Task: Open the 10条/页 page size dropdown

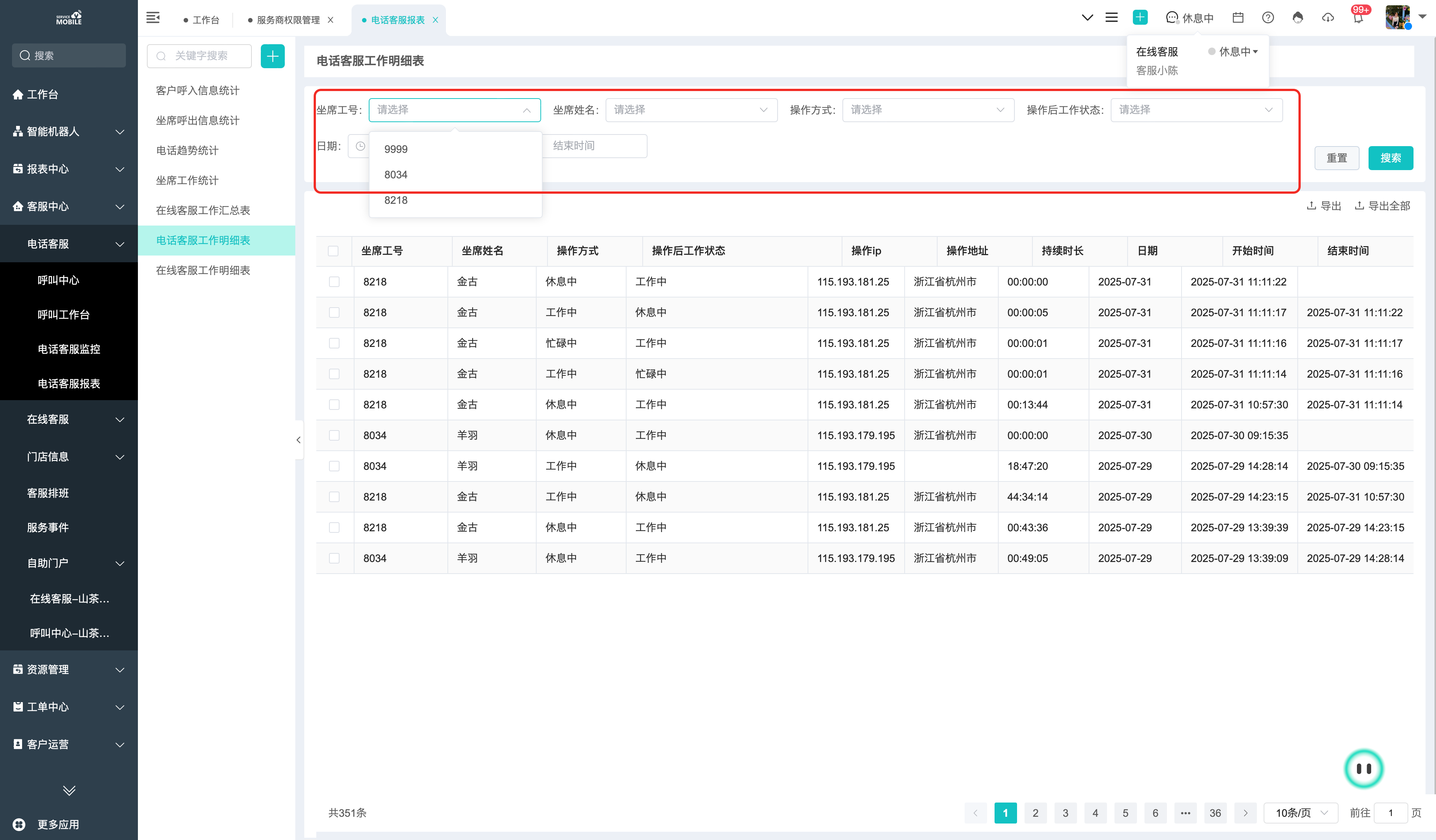Action: 1301,813
